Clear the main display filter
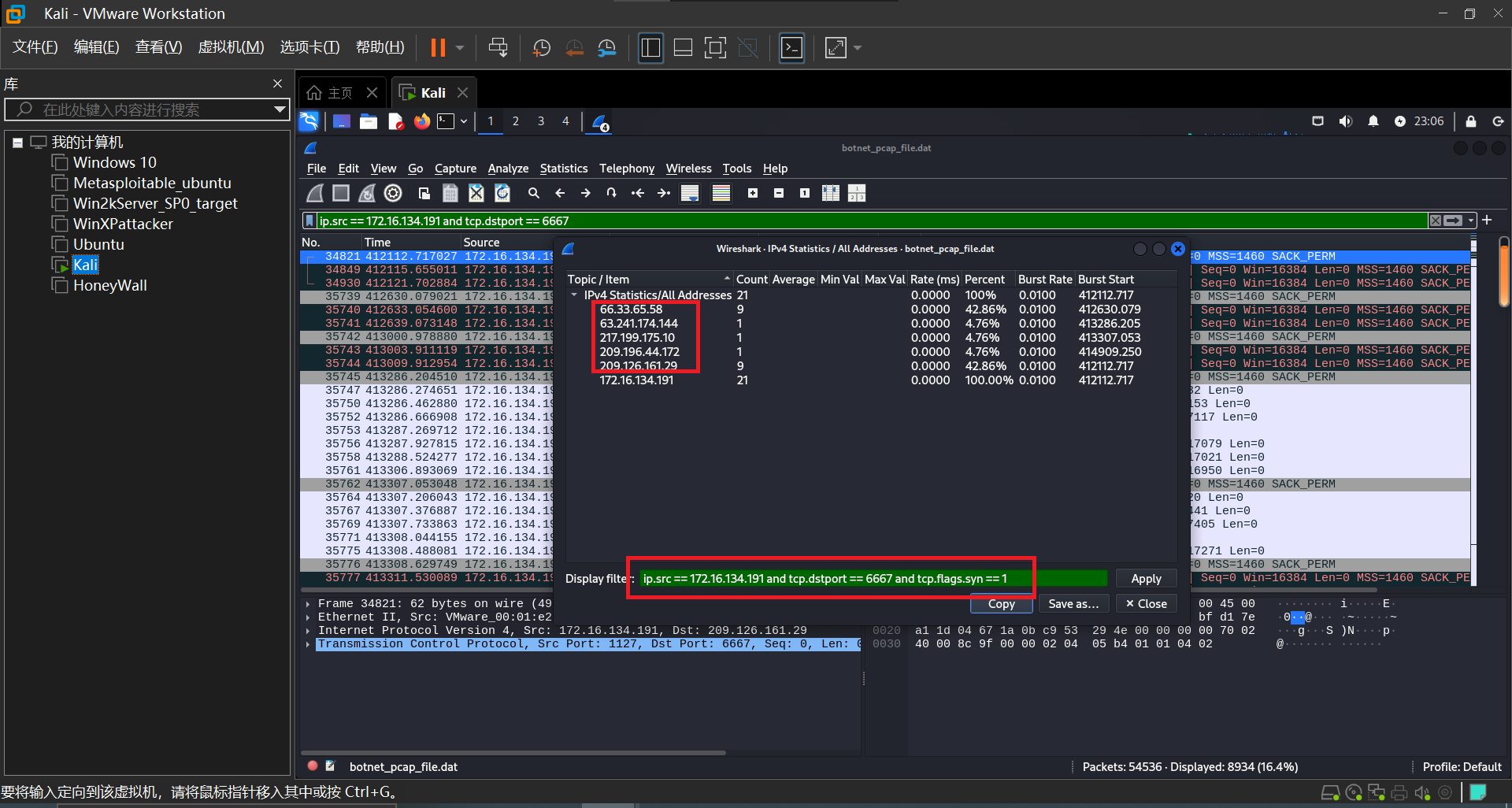Image resolution: width=1512 pixels, height=808 pixels. [1436, 221]
